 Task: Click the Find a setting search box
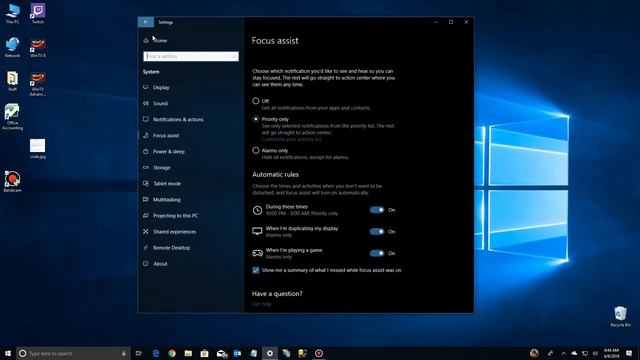[x=191, y=56]
